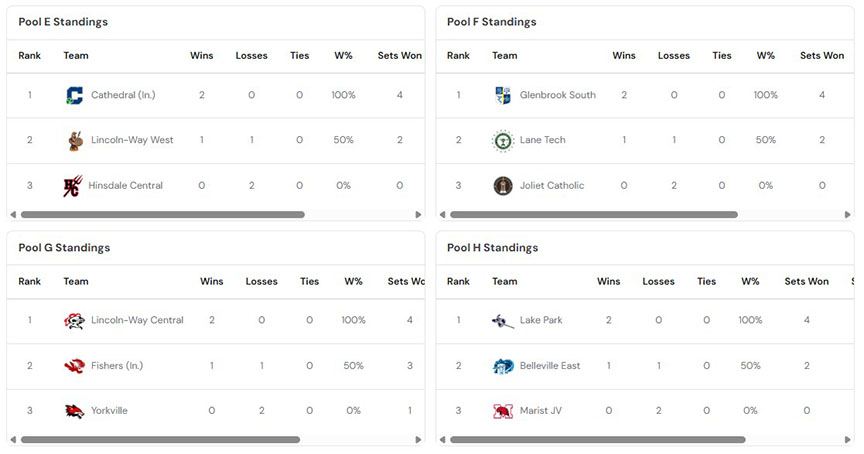Image resolution: width=864 pixels, height=454 pixels.
Task: Click right scroll arrow in Pool E table
Action: coord(418,214)
